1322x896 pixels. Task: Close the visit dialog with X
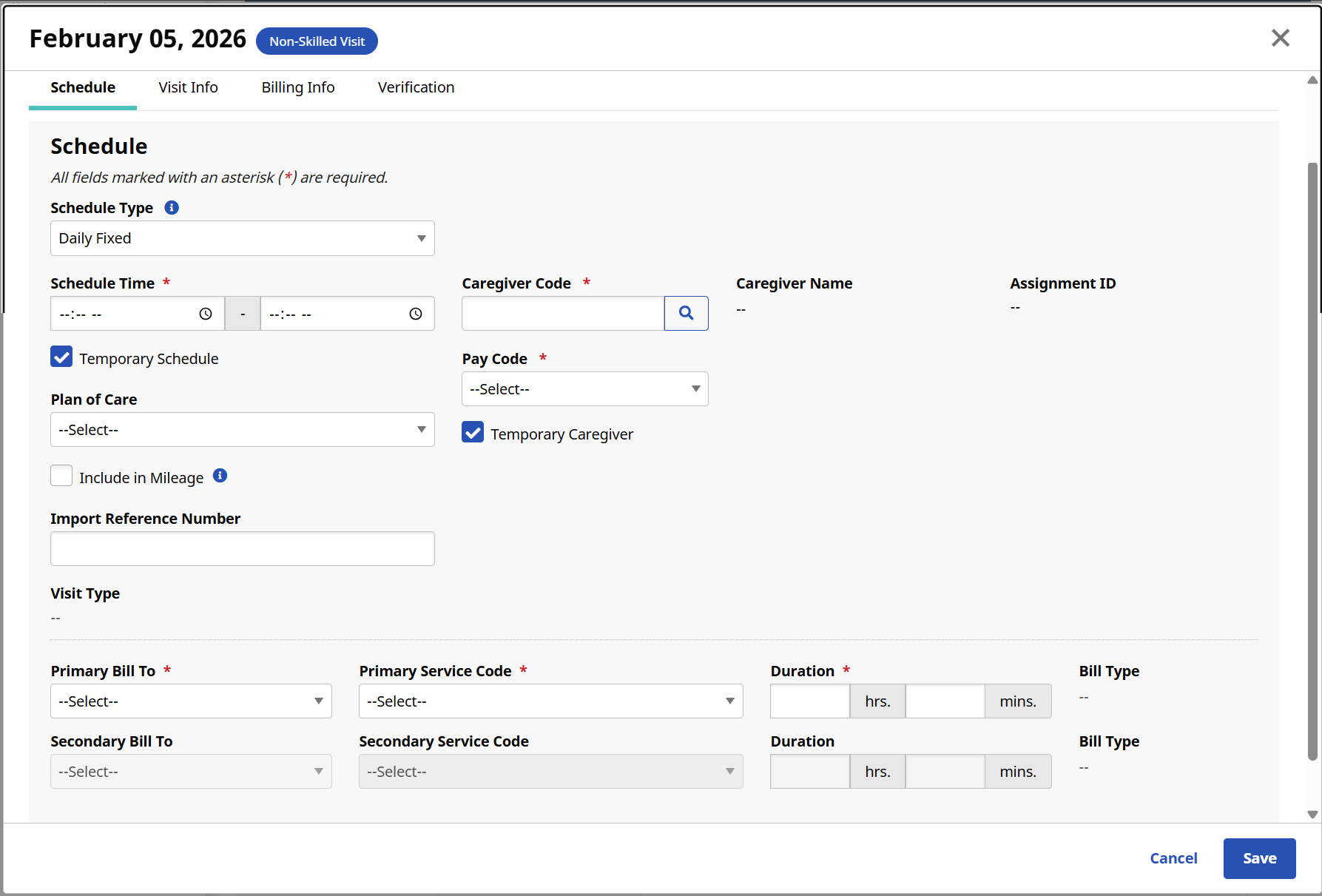pos(1280,38)
